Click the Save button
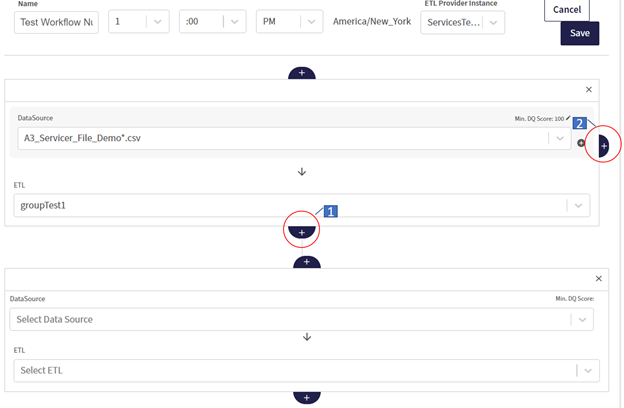The width and height of the screenshot is (624, 408). pos(579,33)
